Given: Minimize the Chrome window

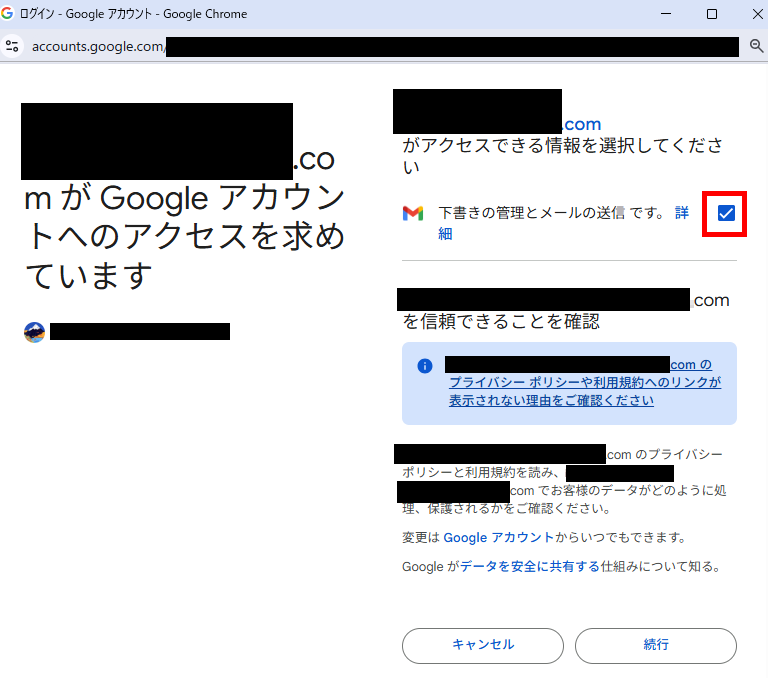Looking at the screenshot, I should pos(666,14).
